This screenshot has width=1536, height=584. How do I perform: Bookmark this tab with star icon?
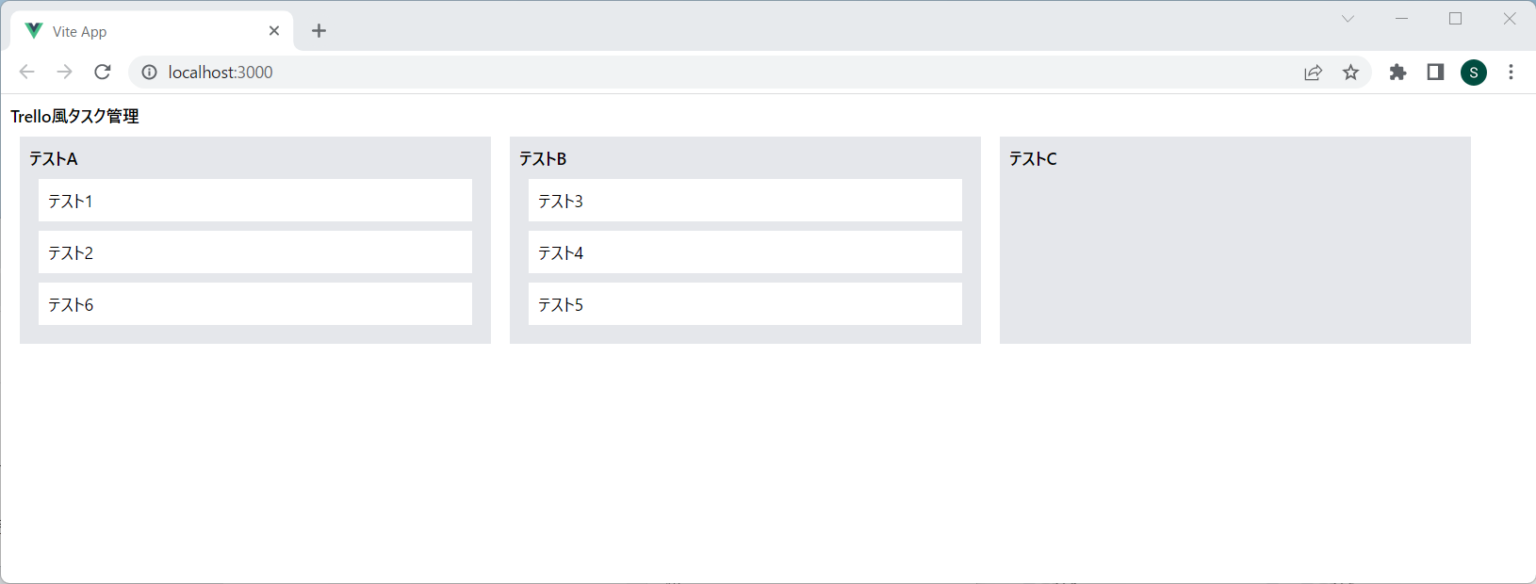(1350, 72)
